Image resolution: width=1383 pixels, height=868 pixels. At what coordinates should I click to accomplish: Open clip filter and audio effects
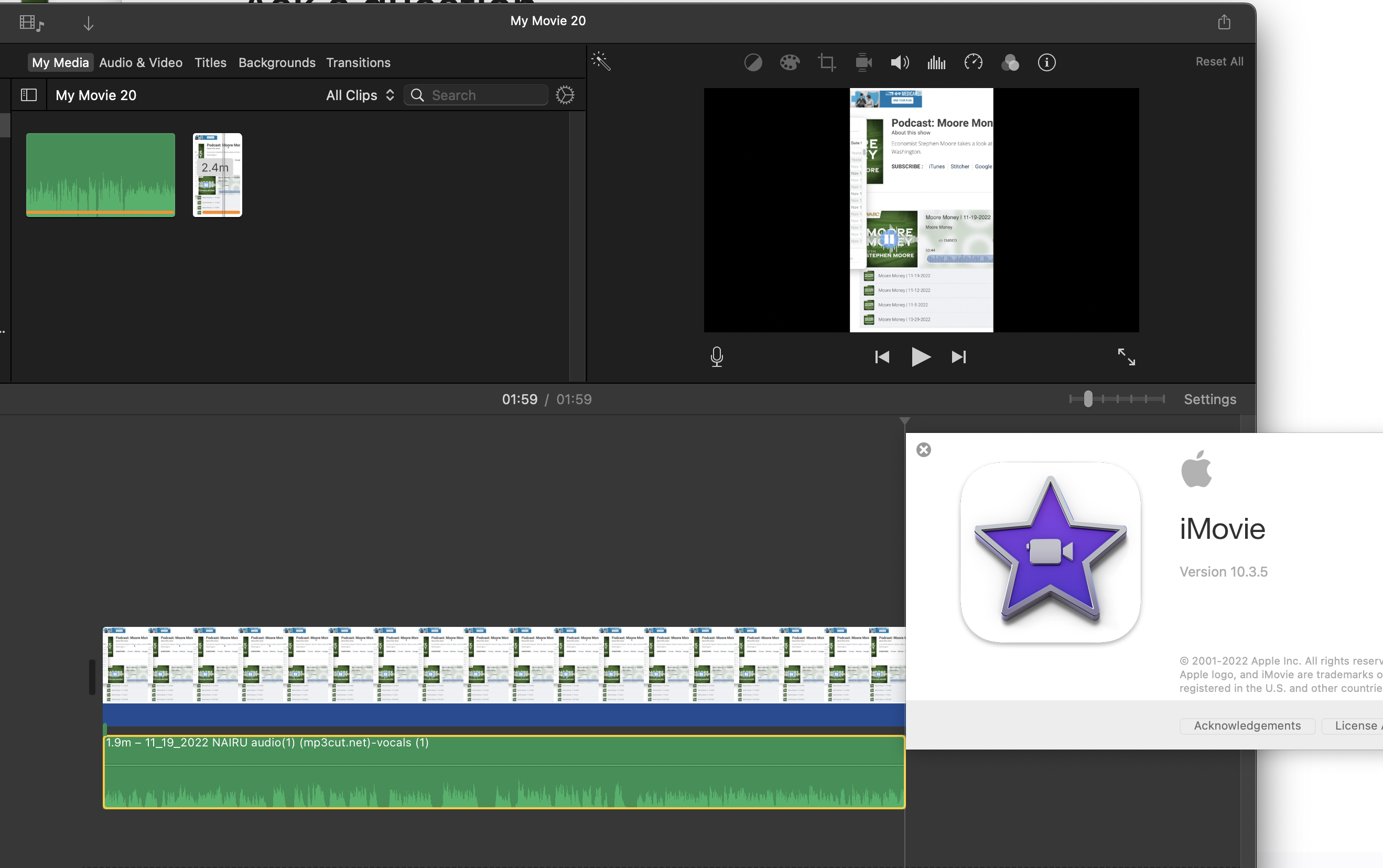1010,62
